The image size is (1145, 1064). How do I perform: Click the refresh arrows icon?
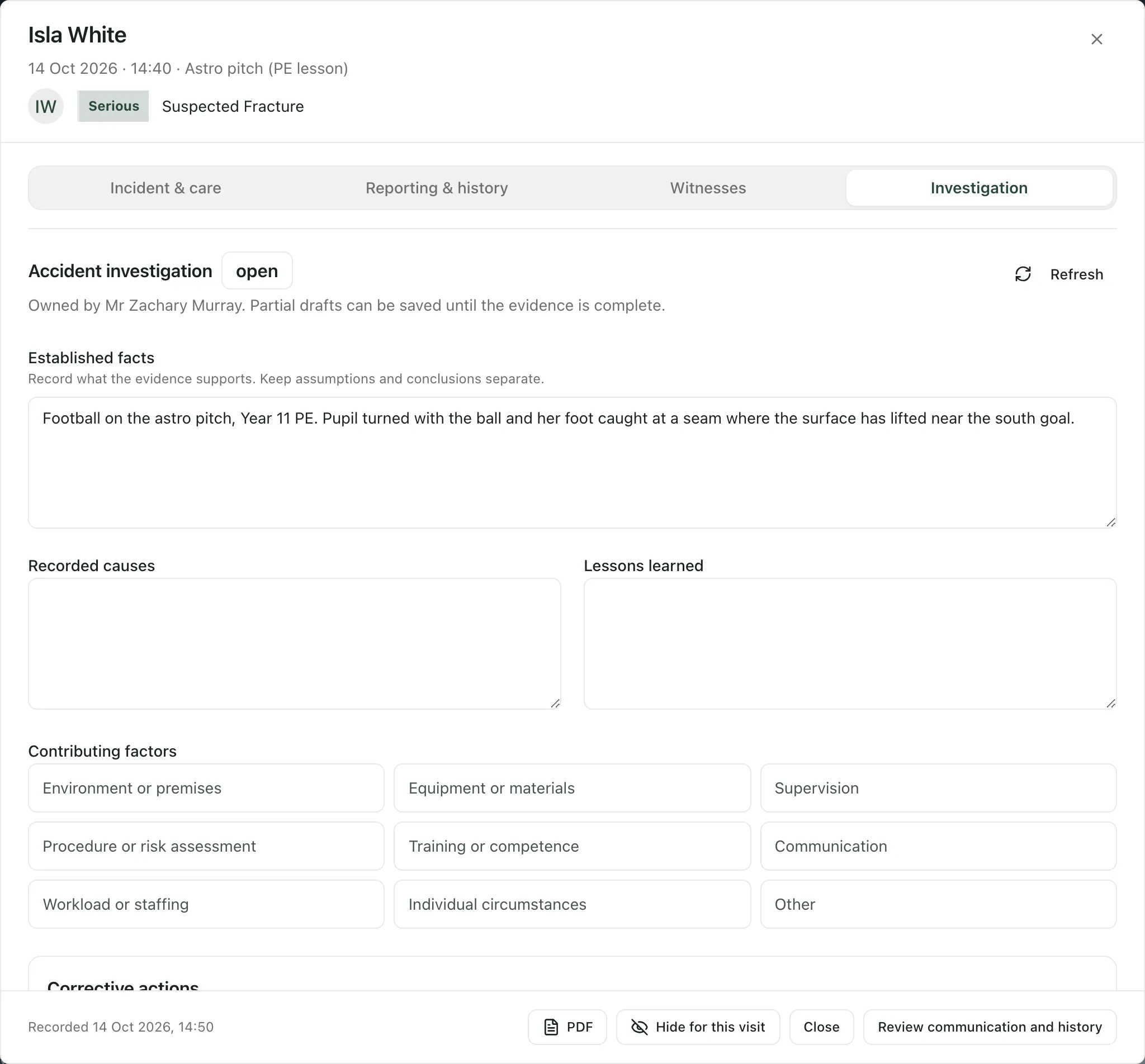click(x=1023, y=274)
